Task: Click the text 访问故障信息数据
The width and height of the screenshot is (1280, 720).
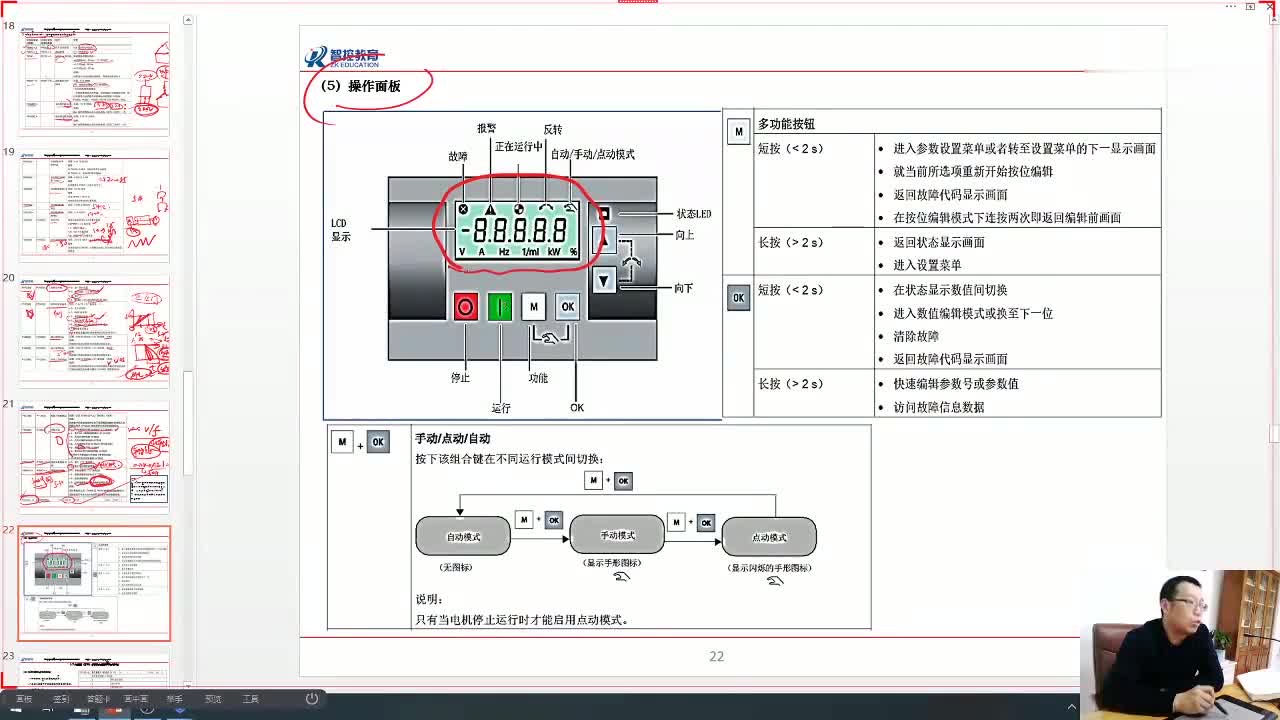Action: pyautogui.click(x=939, y=407)
